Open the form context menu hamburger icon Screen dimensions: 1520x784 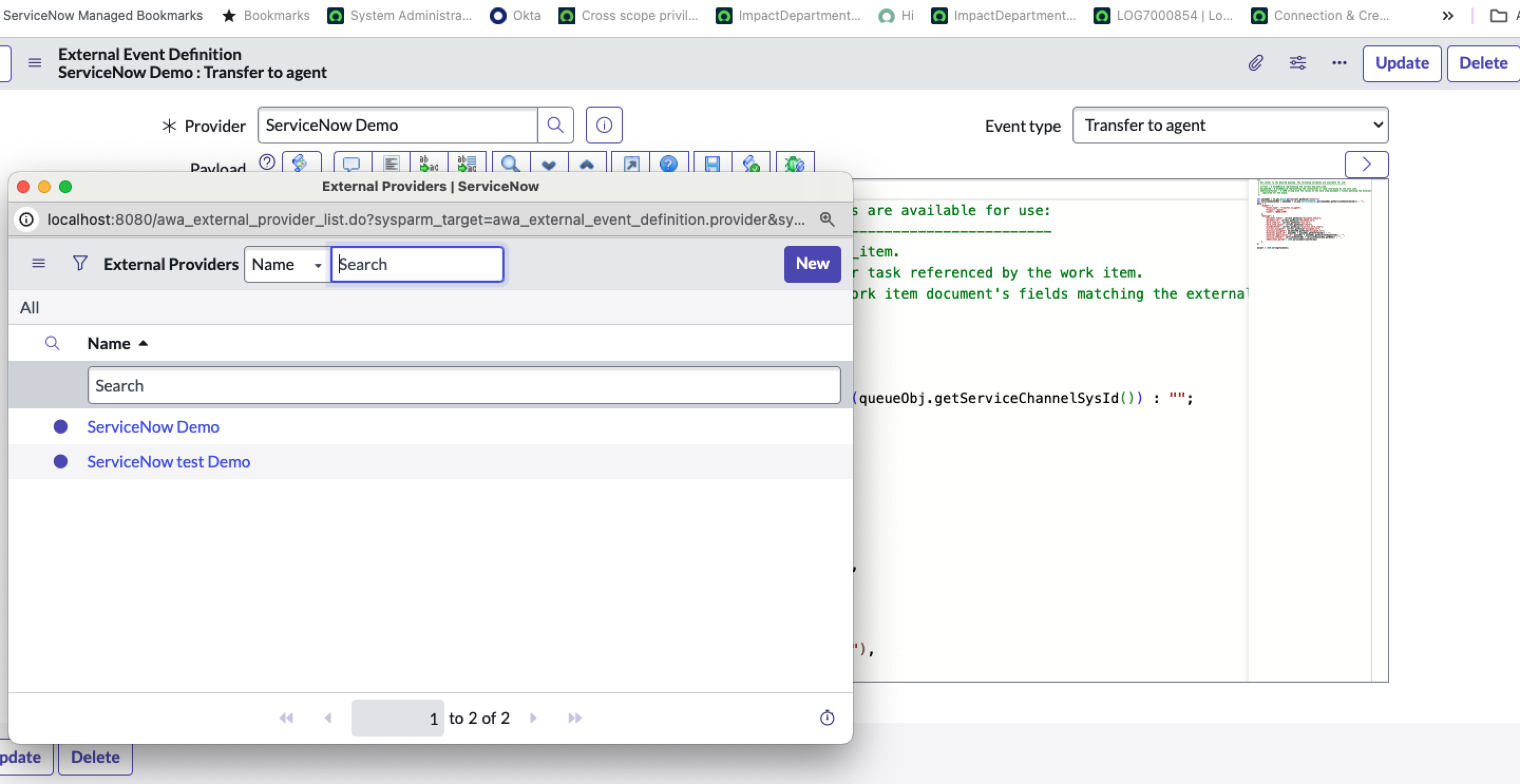[35, 63]
